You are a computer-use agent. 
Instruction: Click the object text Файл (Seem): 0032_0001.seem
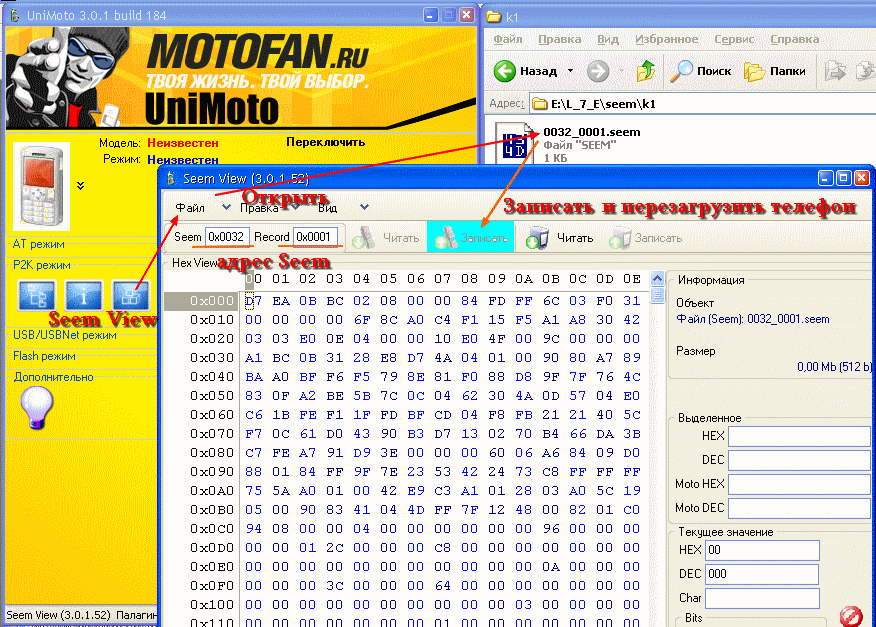pyautogui.click(x=753, y=319)
